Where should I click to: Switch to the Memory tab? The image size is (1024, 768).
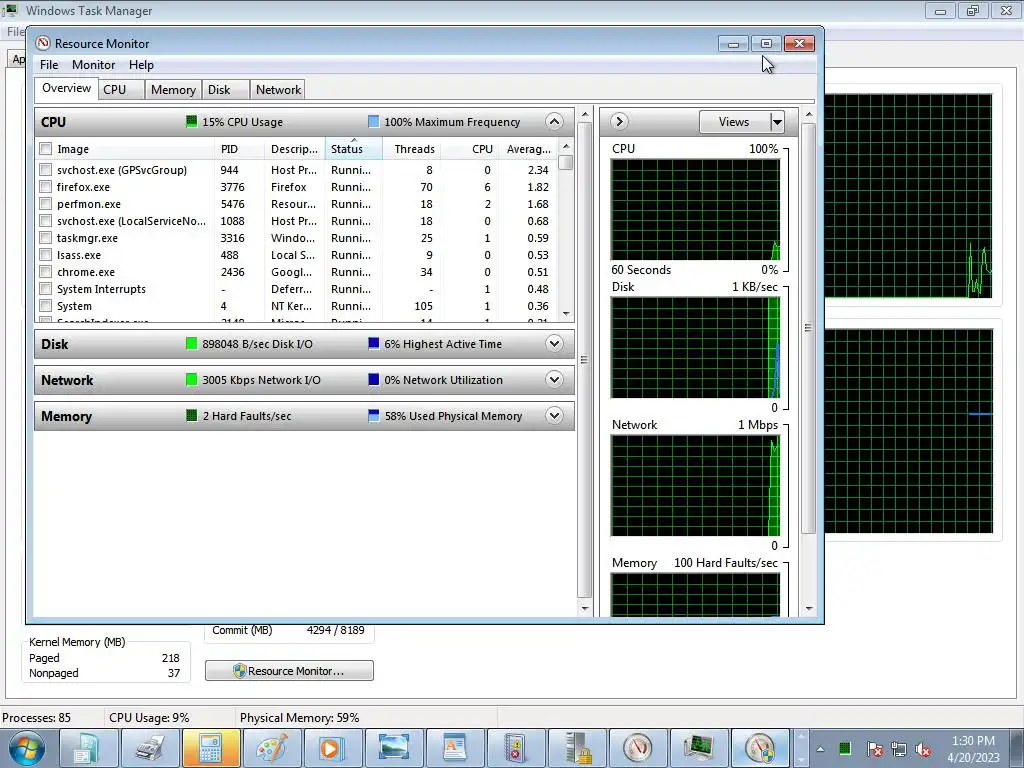pyautogui.click(x=173, y=89)
